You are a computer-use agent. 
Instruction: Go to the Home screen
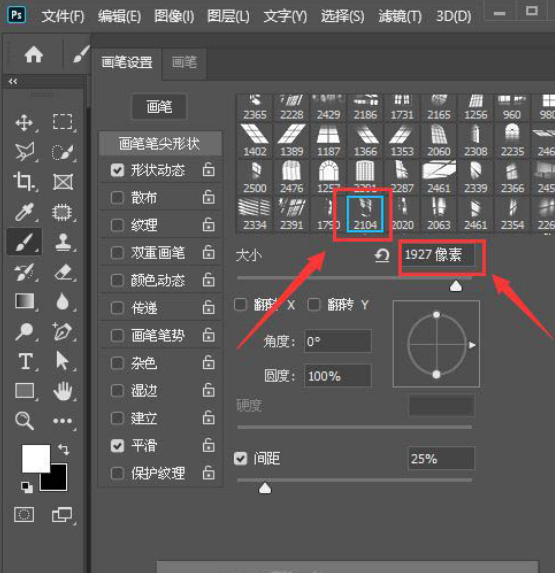[34, 55]
